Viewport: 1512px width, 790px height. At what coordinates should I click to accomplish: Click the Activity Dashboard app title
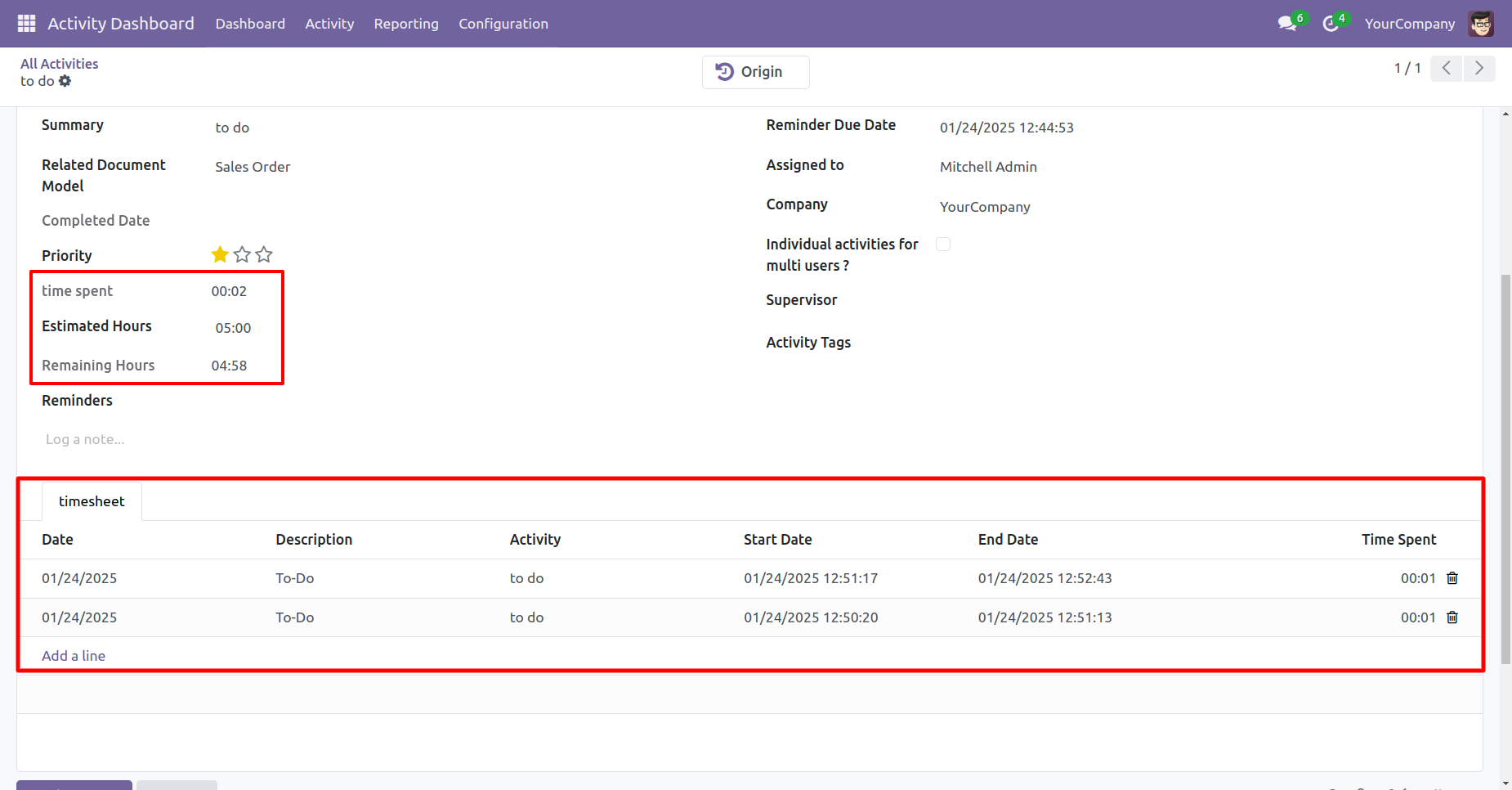(121, 24)
